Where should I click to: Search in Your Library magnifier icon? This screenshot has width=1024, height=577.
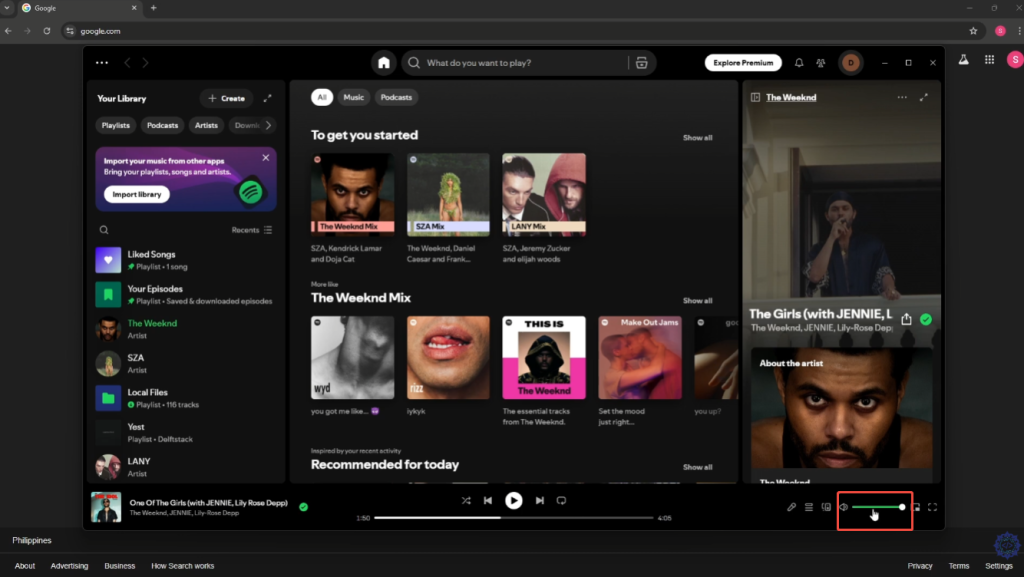point(104,230)
